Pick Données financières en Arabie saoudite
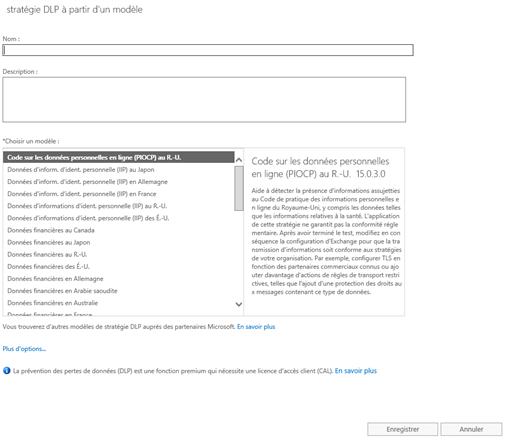 [x=119, y=291]
